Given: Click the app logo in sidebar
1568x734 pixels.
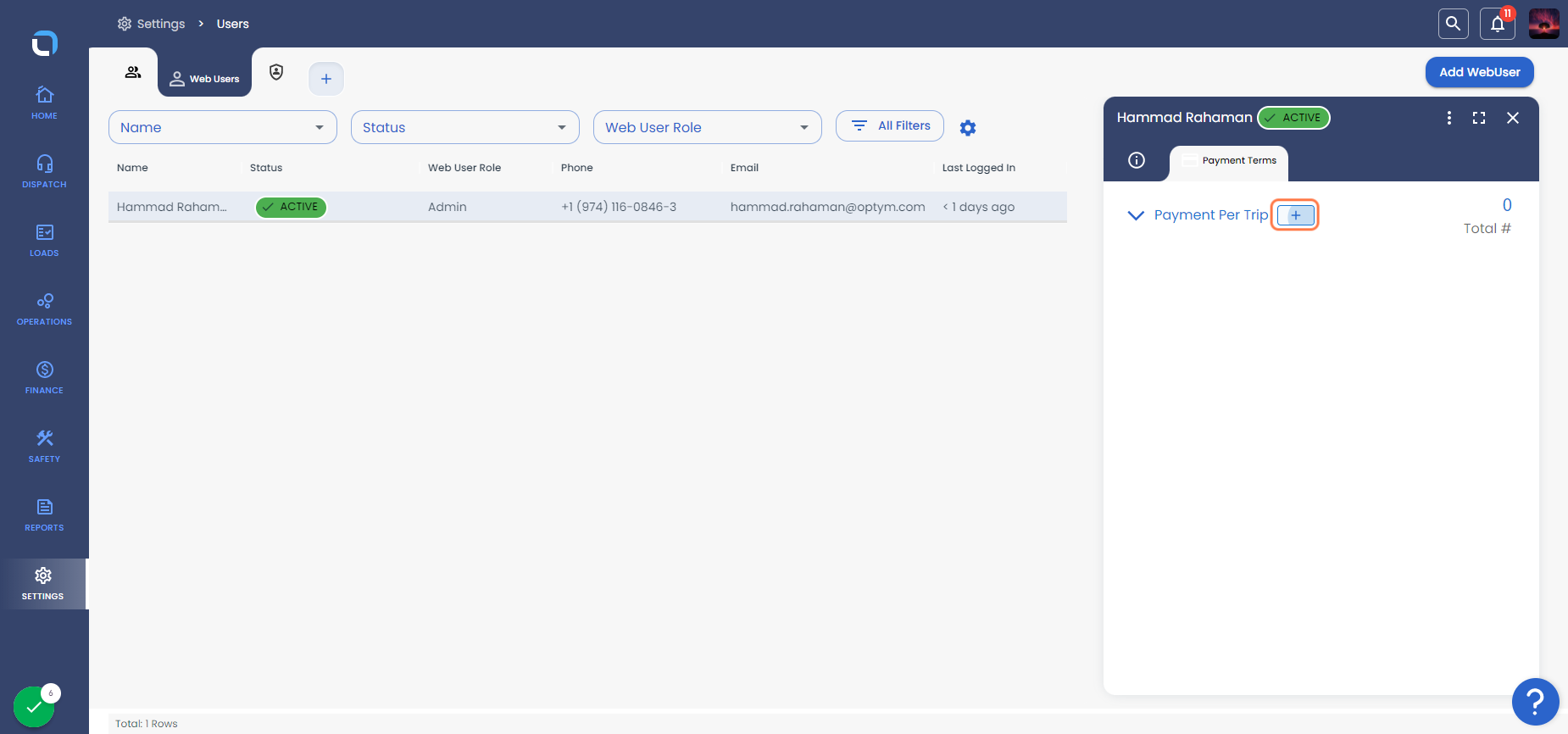Looking at the screenshot, I should coord(45,42).
